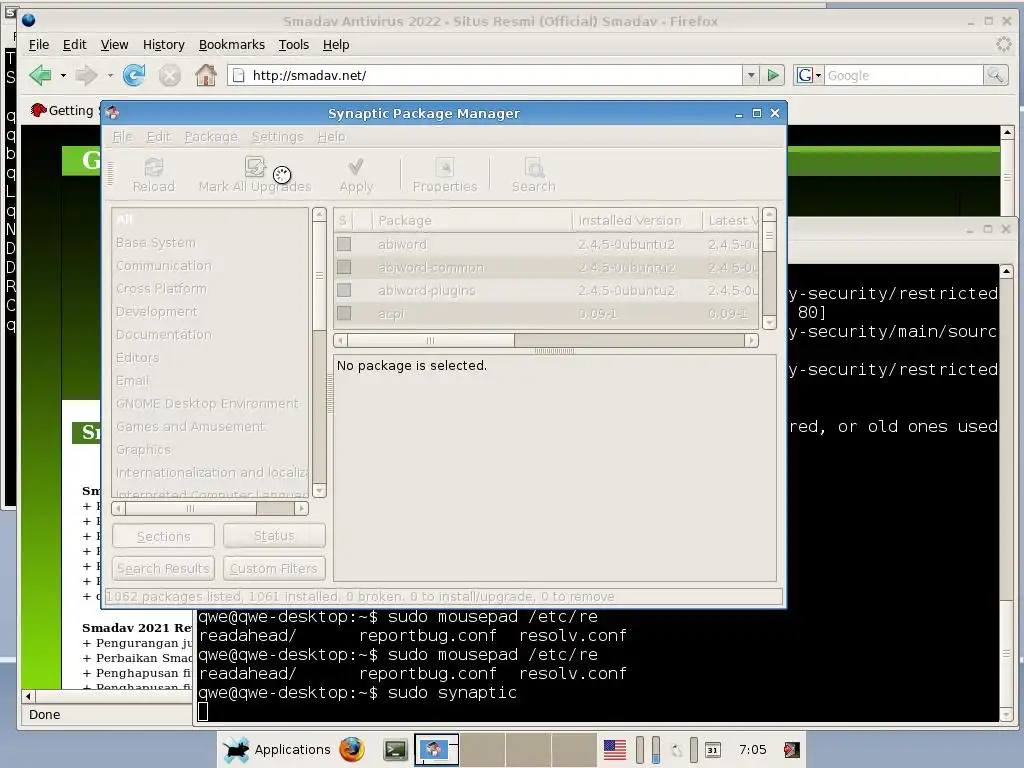Toggle status checkbox for abiword-plugins package

coord(344,290)
